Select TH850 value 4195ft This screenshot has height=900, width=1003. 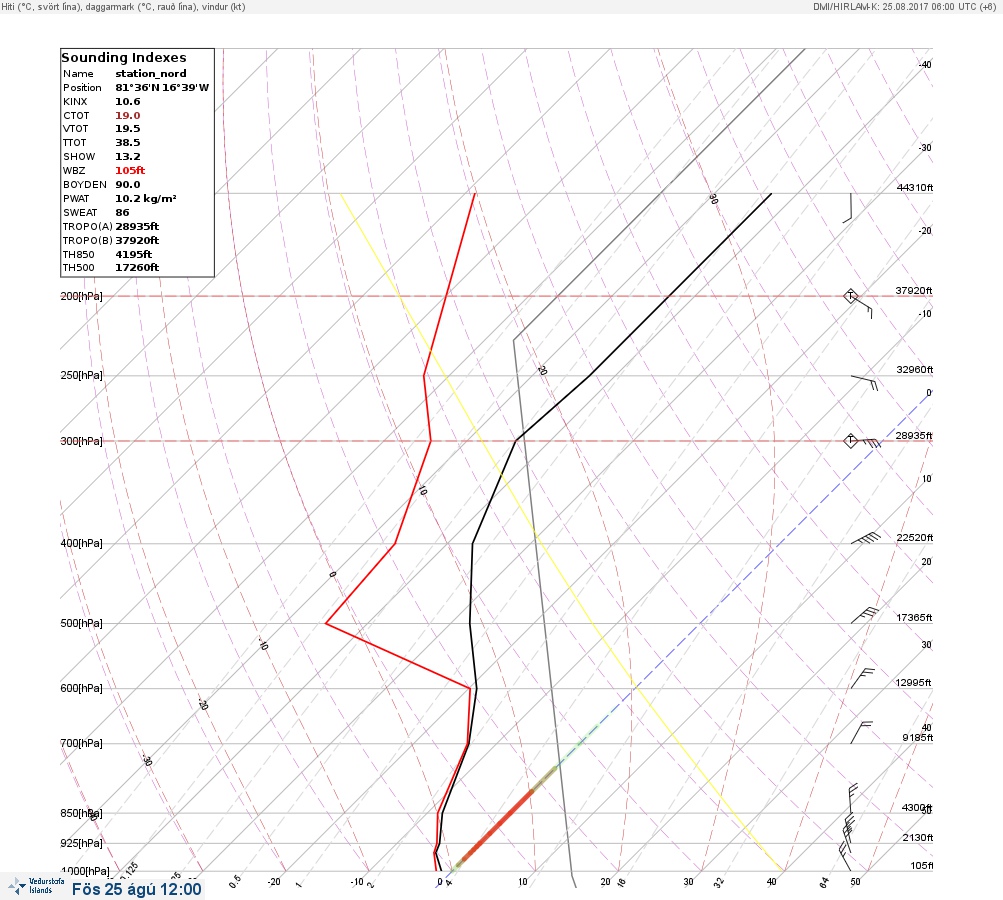click(134, 255)
